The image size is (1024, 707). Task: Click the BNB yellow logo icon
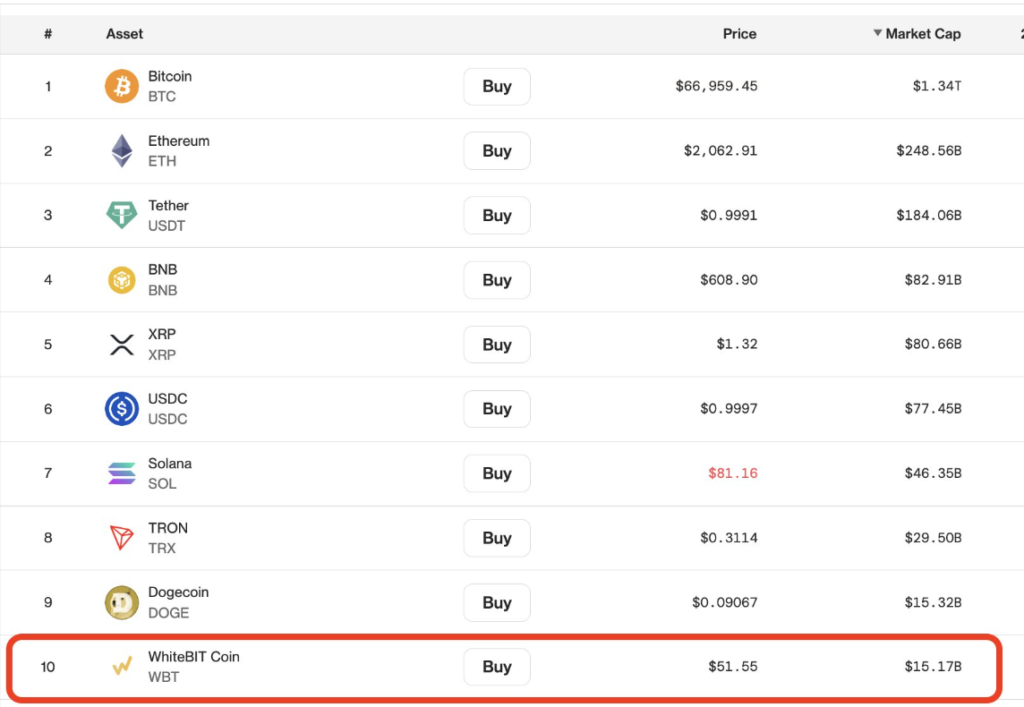121,279
